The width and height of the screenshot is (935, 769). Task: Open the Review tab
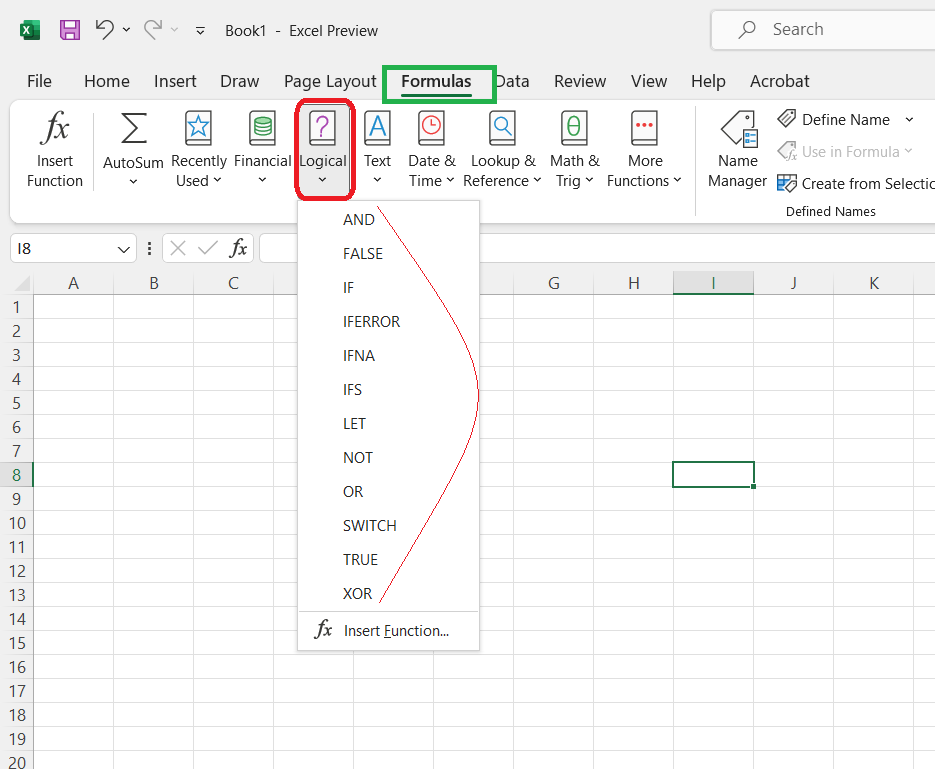pyautogui.click(x=580, y=81)
